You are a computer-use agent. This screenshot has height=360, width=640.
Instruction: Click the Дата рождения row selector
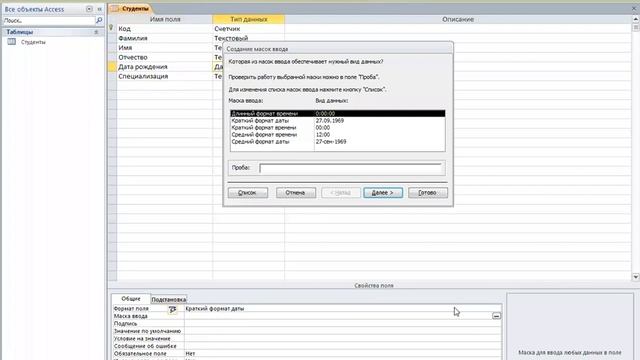(112, 67)
